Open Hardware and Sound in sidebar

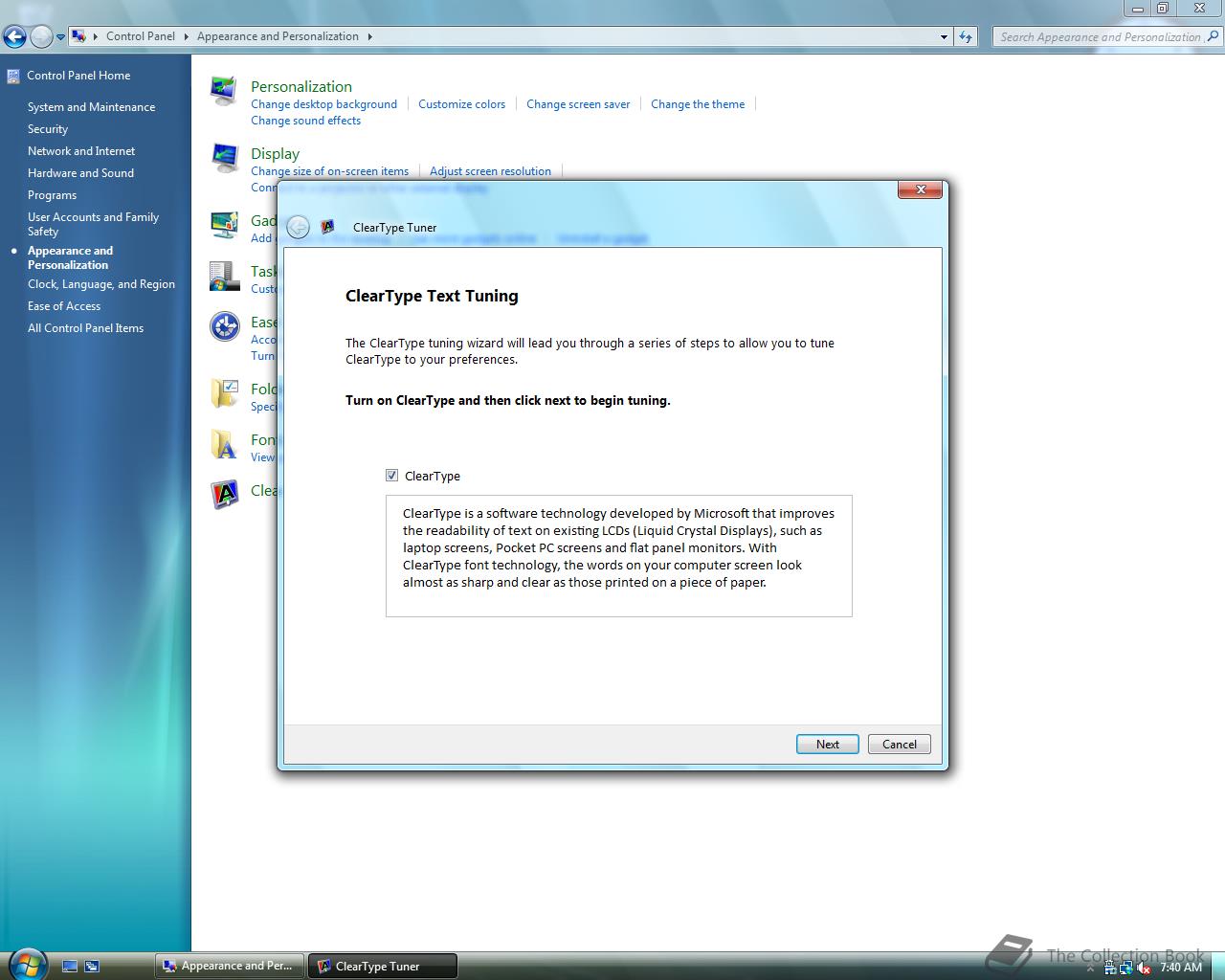[x=80, y=173]
